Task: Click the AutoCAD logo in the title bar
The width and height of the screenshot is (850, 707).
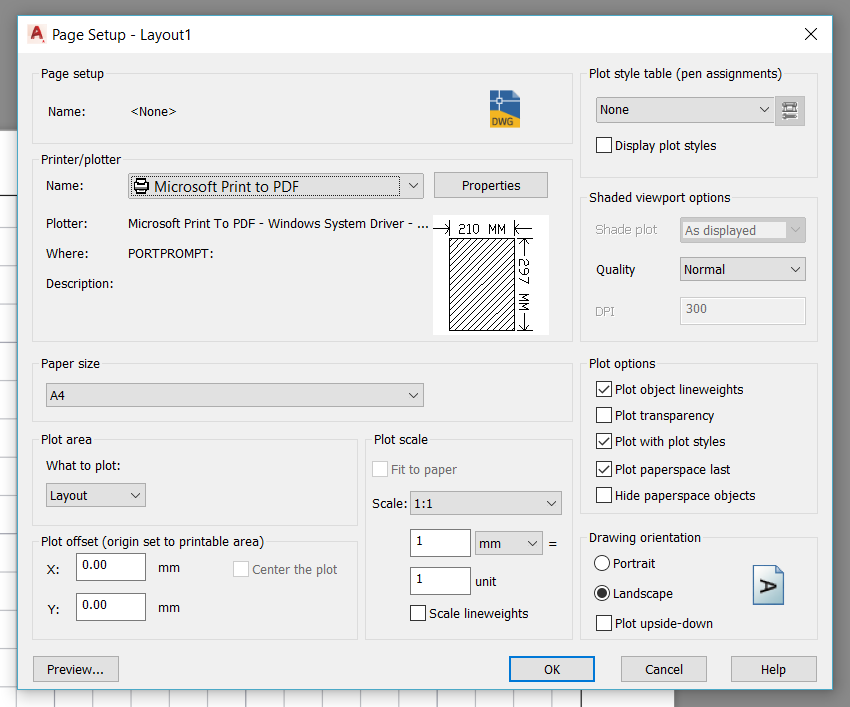Action: click(x=37, y=34)
